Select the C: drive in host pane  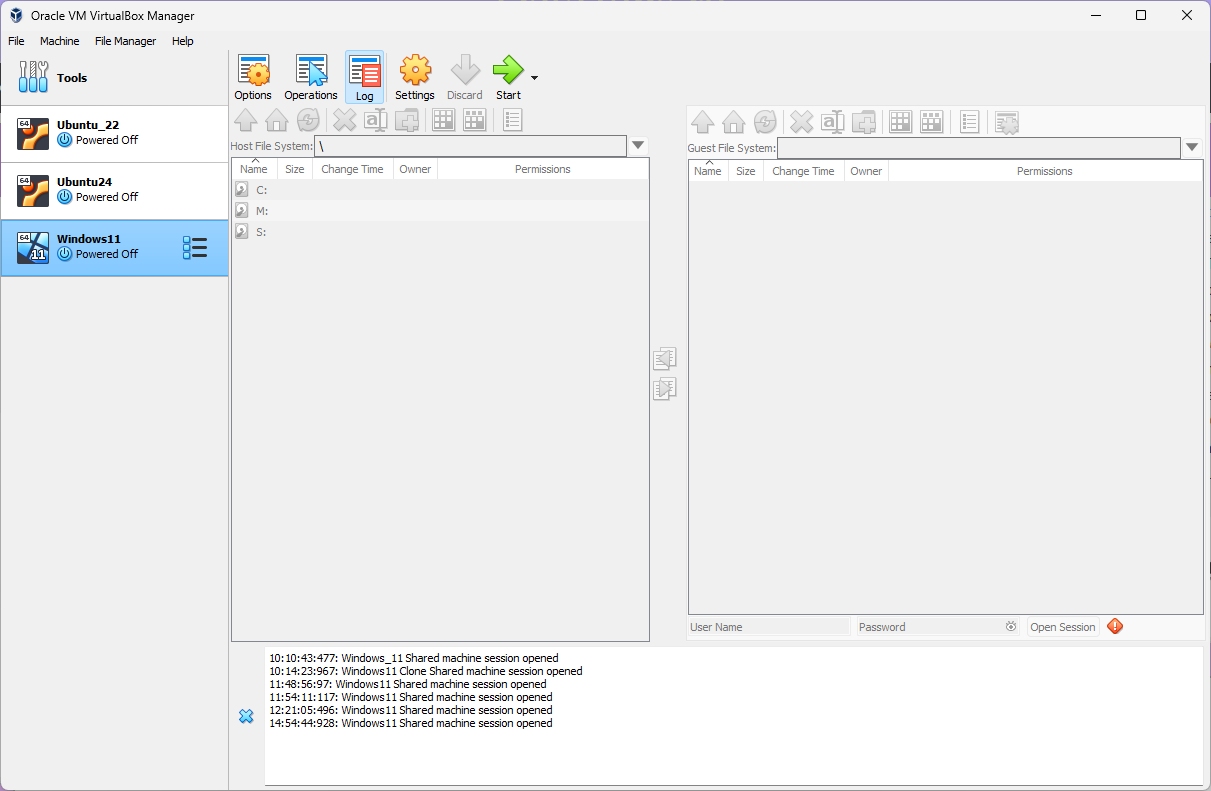[x=440, y=190]
